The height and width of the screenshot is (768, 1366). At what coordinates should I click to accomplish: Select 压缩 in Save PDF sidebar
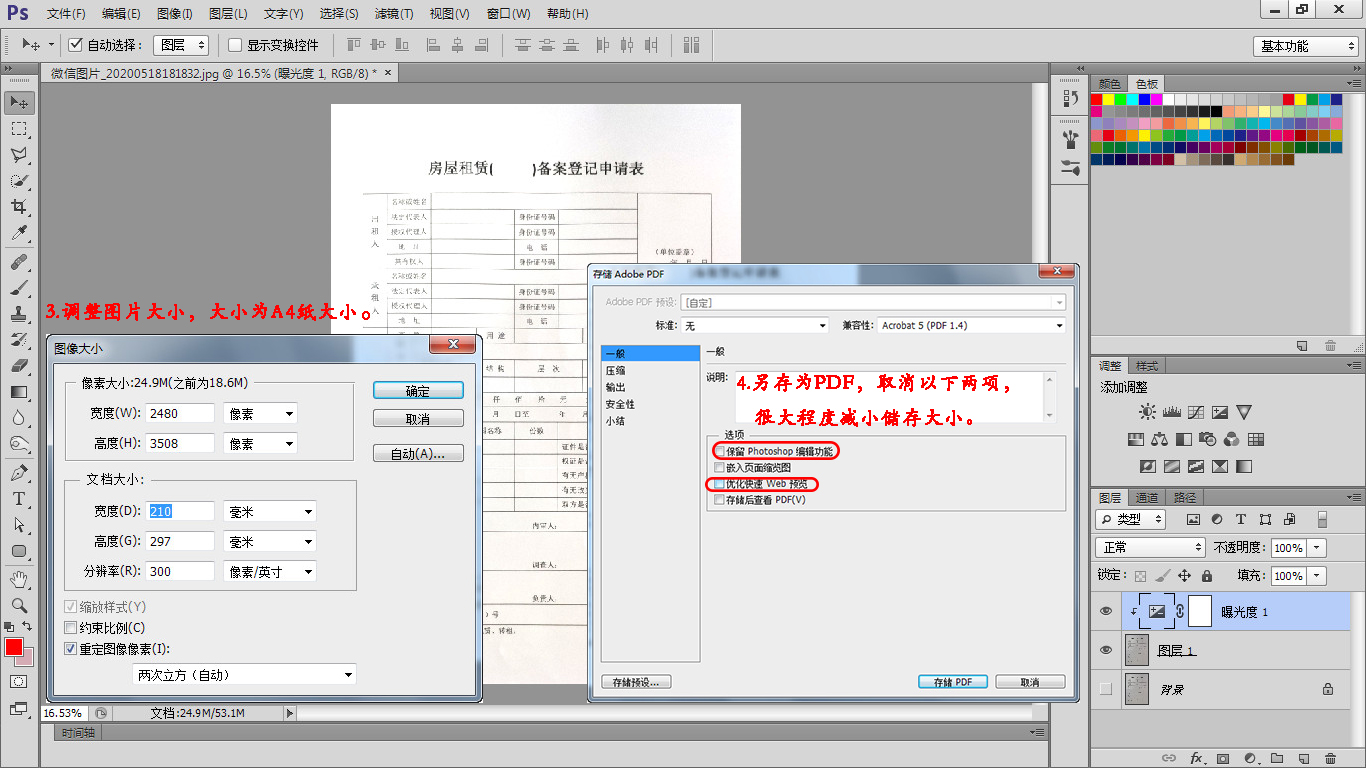(616, 370)
